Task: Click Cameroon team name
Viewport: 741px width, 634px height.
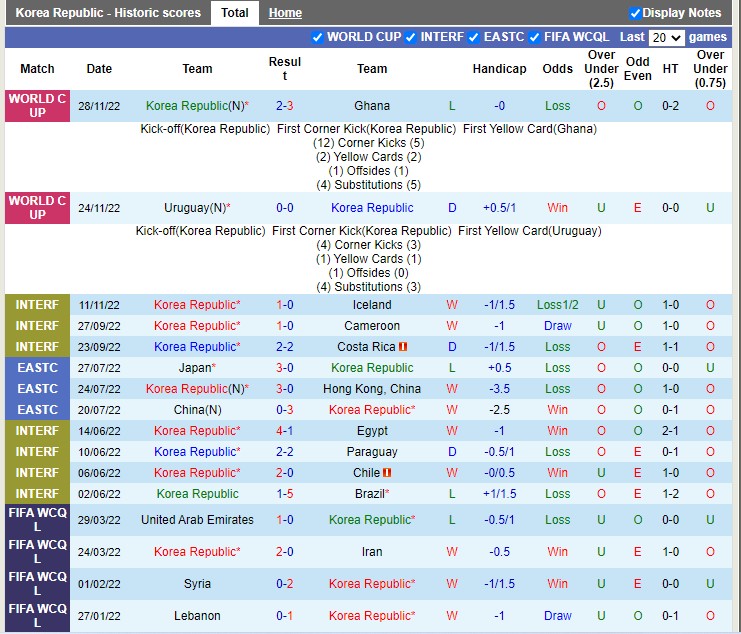Action: (x=372, y=326)
